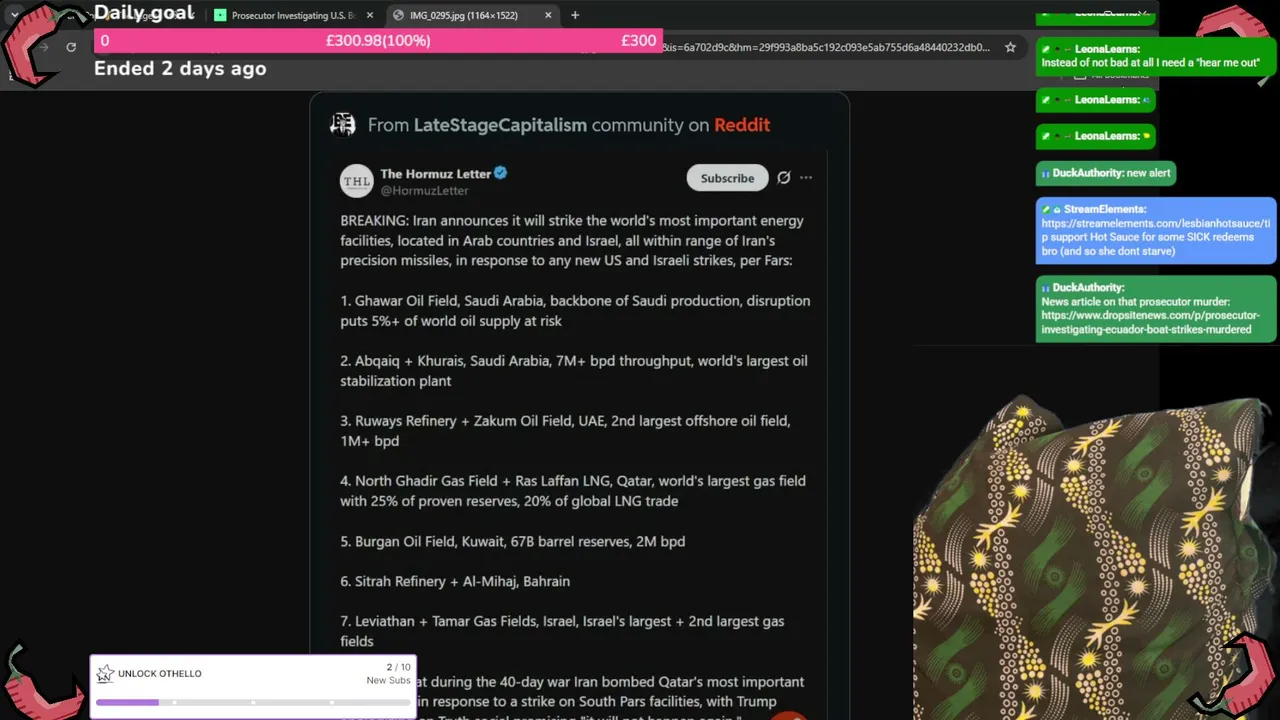Click the Ghawar Oil Field list item
This screenshot has width=1280, height=720.
tap(575, 311)
